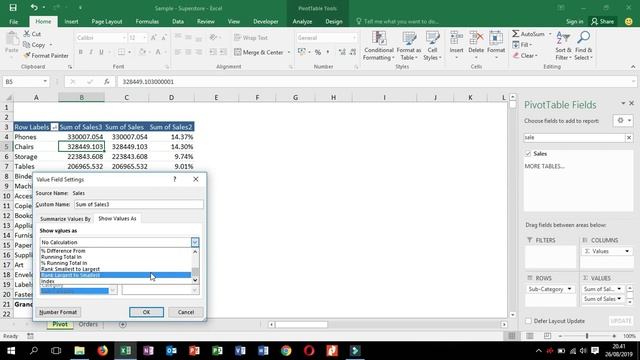Switch to the Insert ribbon tab

pos(71,21)
